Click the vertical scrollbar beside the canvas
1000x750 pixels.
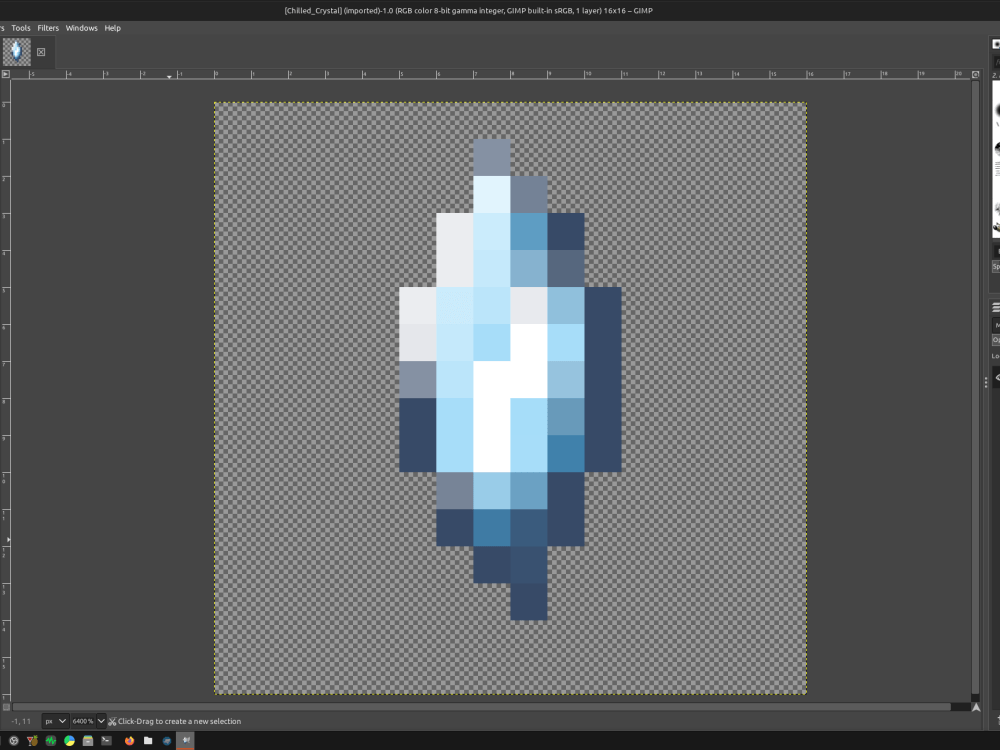978,400
